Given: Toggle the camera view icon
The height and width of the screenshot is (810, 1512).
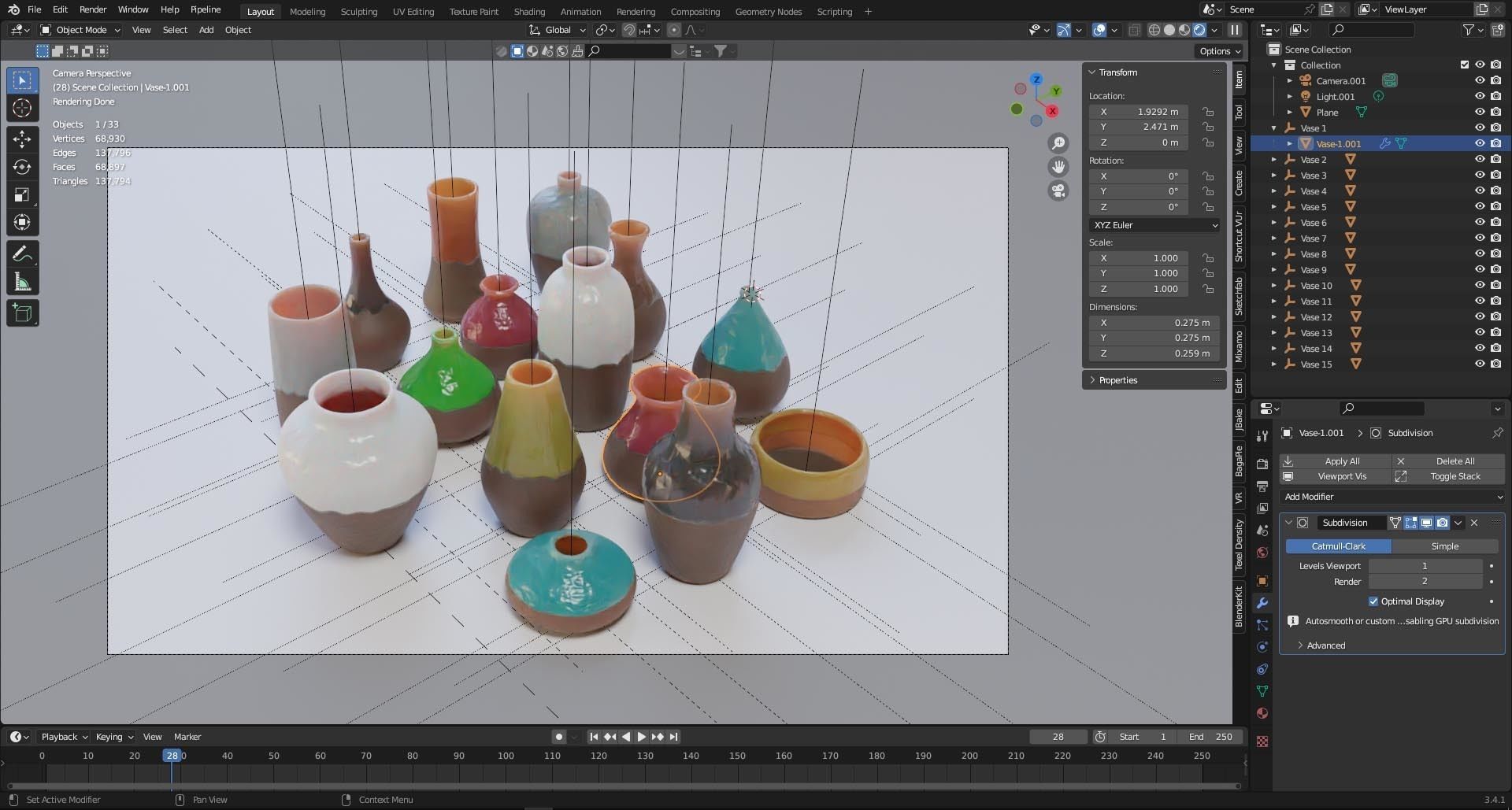Looking at the screenshot, I should click(x=1058, y=190).
